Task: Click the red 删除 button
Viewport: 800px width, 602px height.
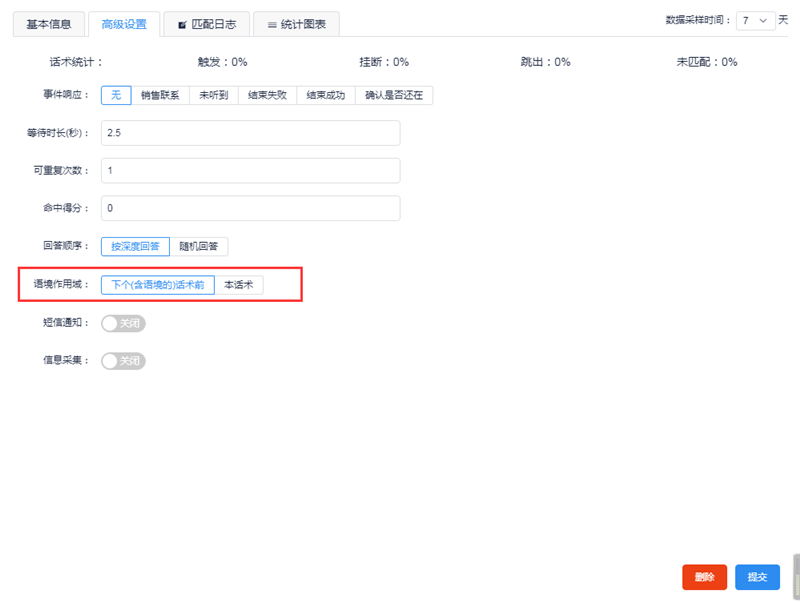Action: coord(704,577)
